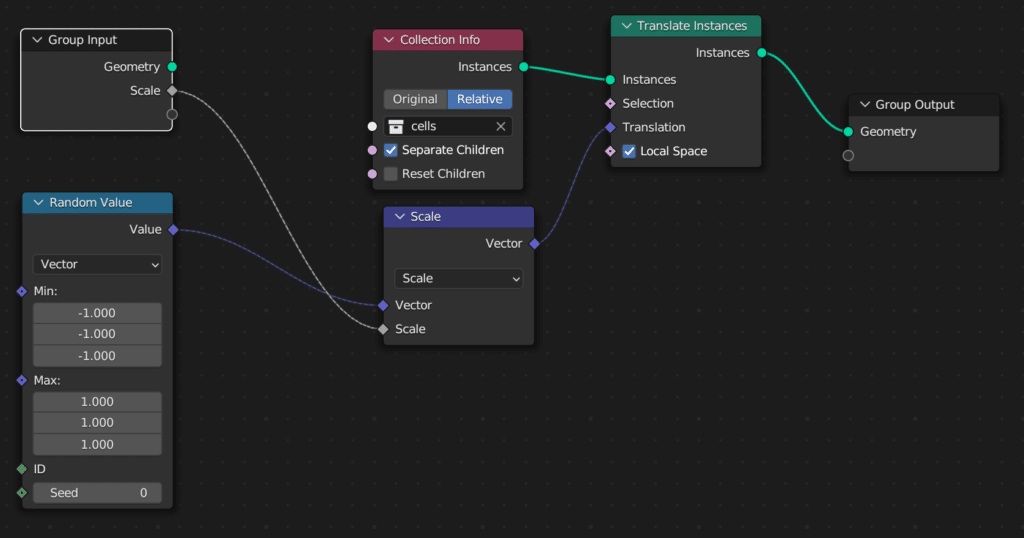
Task: Select the Original transform option
Action: 415,100
